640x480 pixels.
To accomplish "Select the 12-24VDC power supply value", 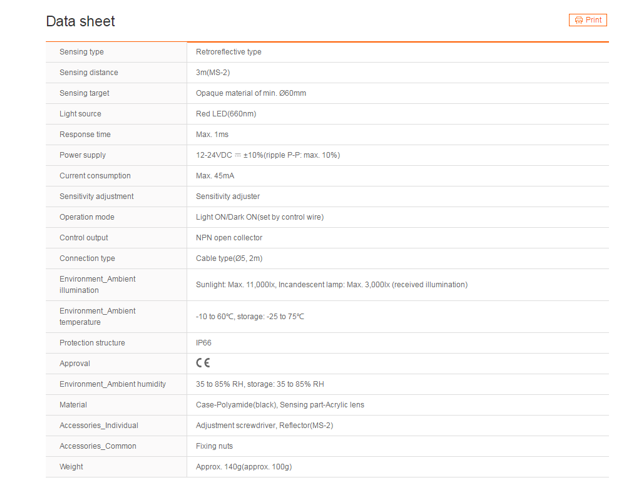I will [268, 155].
